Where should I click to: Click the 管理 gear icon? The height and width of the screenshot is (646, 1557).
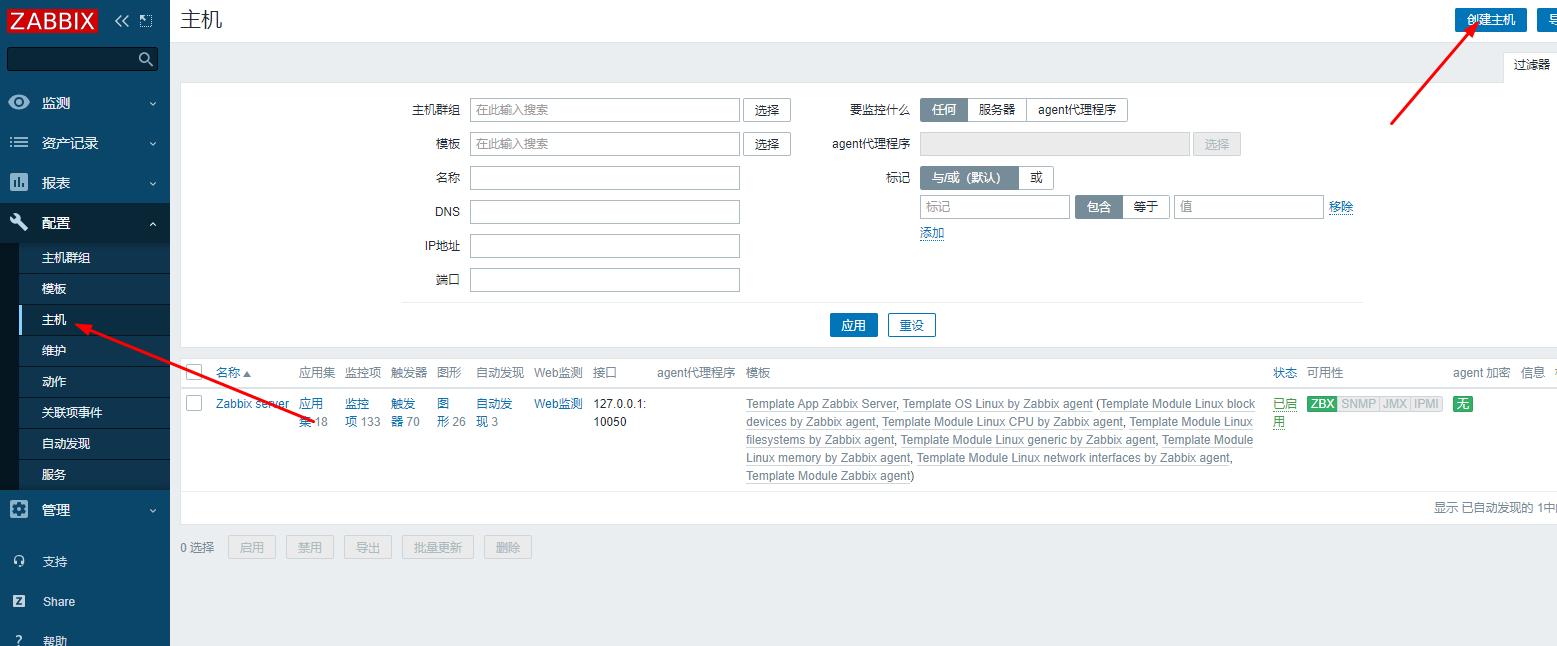tap(19, 509)
